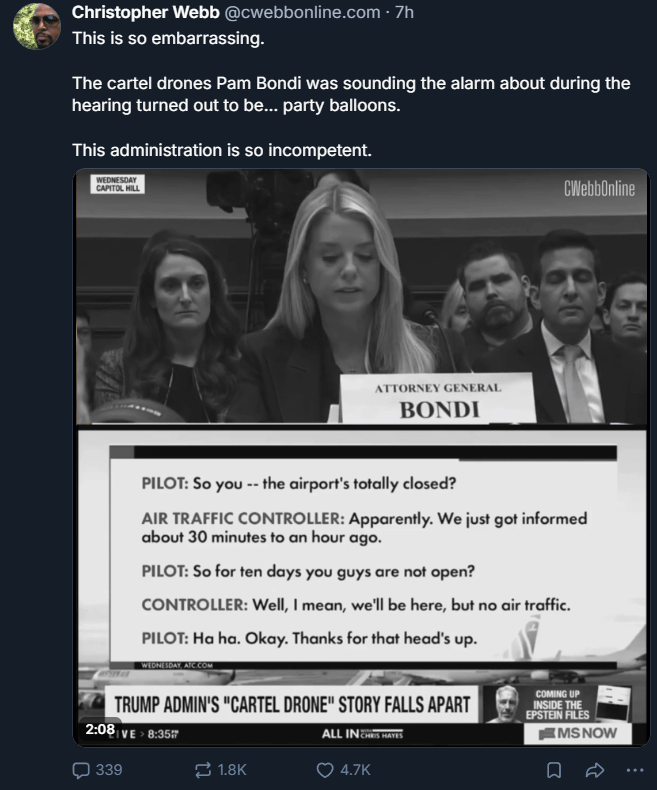657x790 pixels.
Task: Click the 2:08 video duration badge
Action: pos(100,729)
